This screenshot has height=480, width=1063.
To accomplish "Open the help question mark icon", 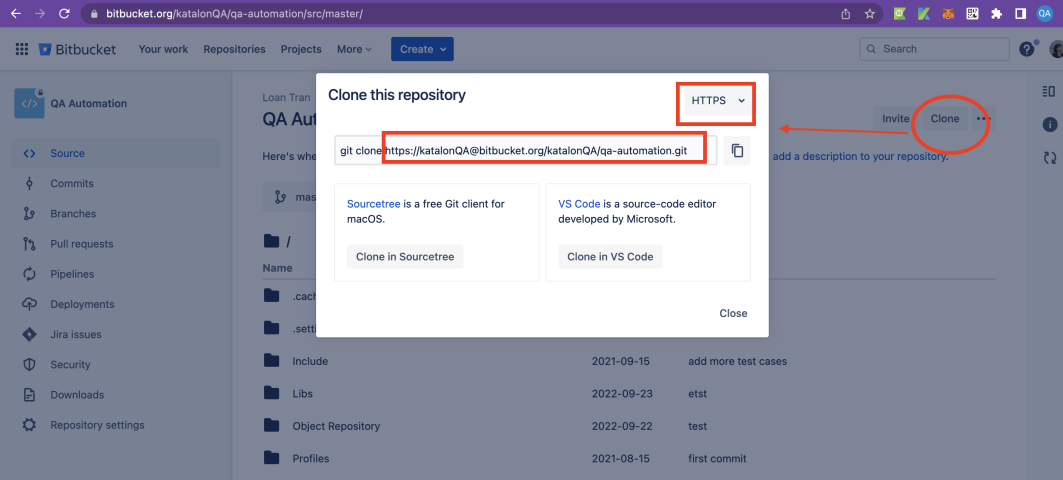I will click(x=1026, y=49).
